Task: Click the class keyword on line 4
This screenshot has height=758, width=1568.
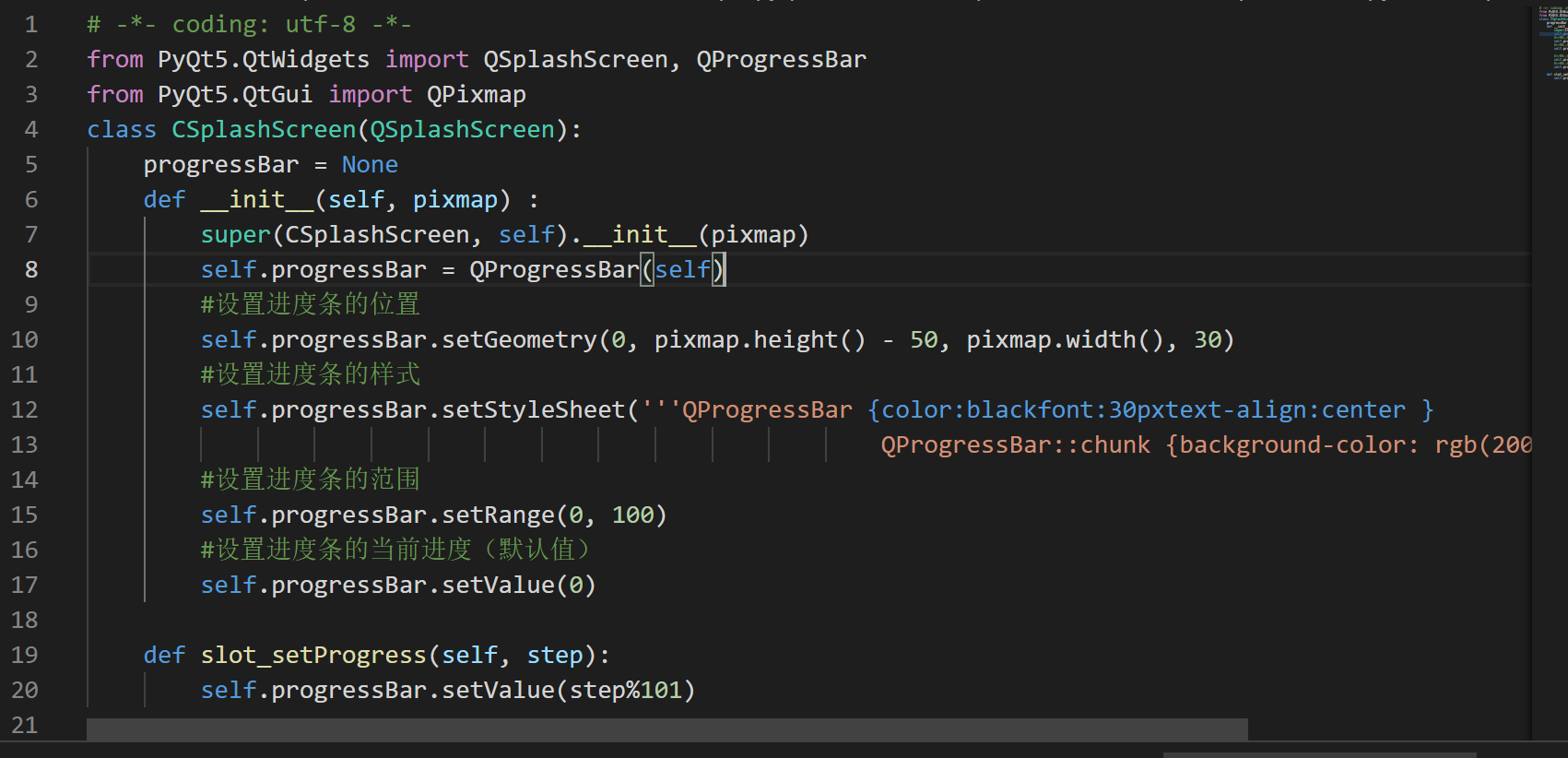Action: click(122, 129)
